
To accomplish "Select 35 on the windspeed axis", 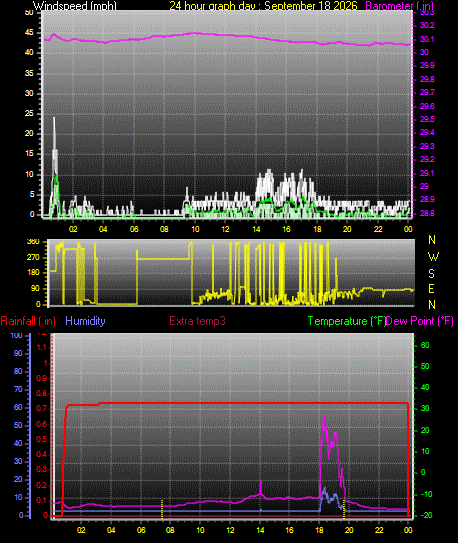I will [29, 73].
